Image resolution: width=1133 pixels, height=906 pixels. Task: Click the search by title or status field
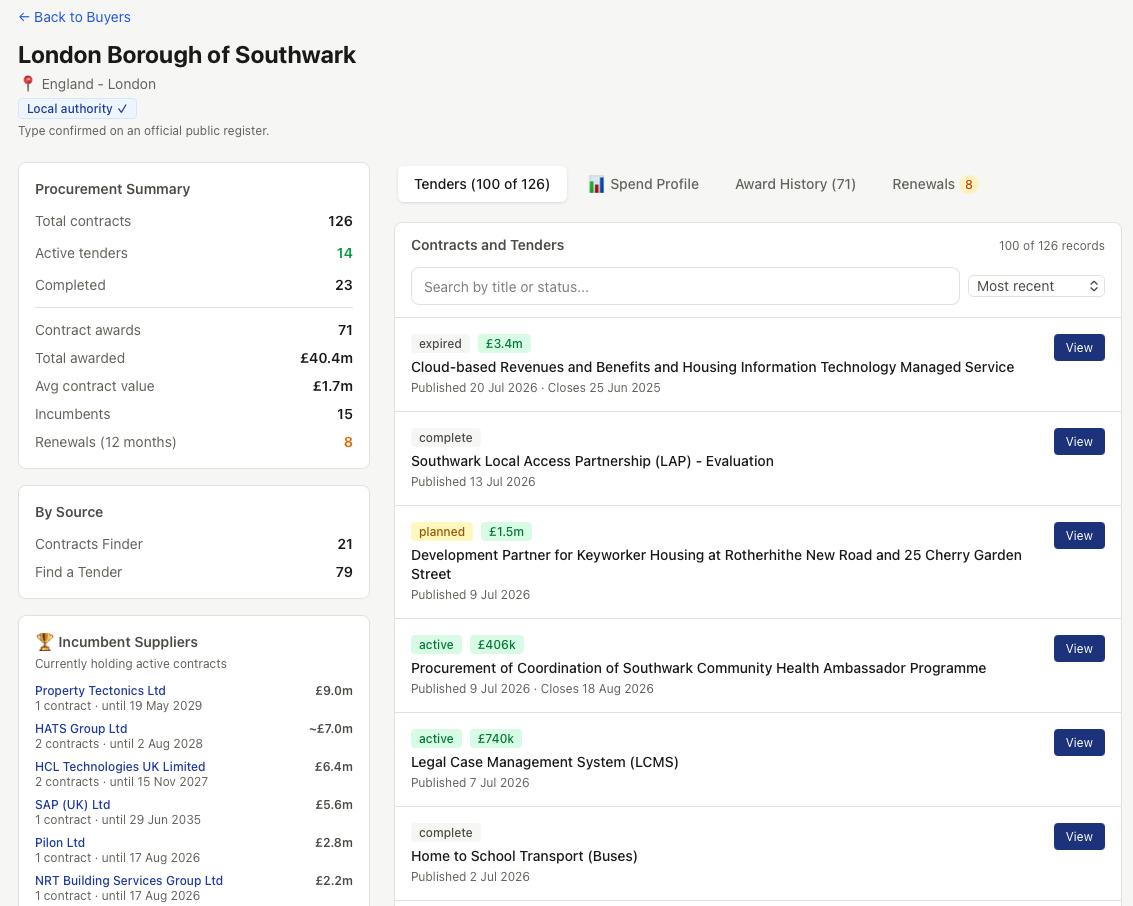point(685,287)
